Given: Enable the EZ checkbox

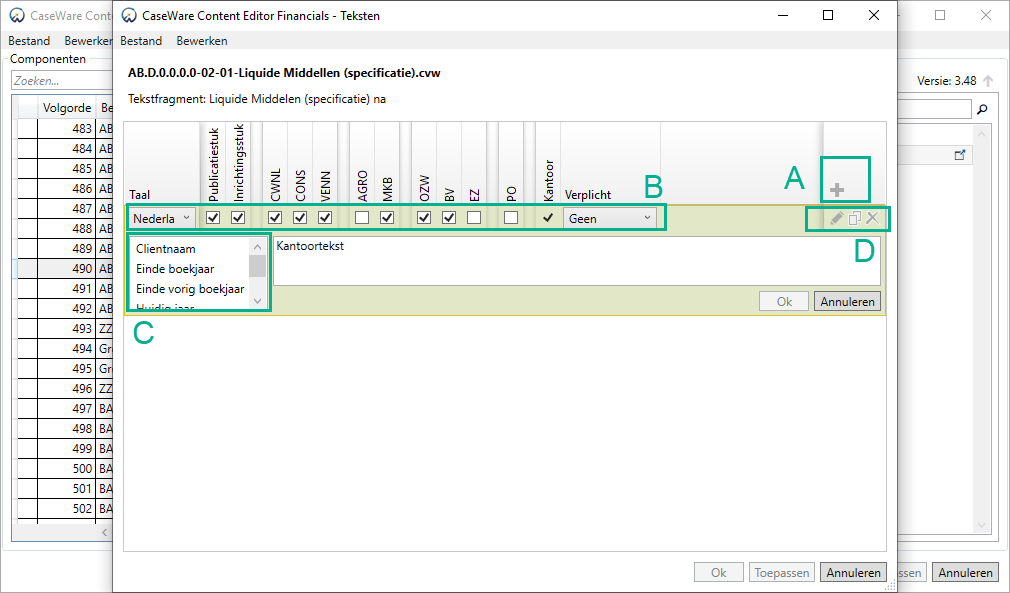Looking at the screenshot, I should 474,218.
